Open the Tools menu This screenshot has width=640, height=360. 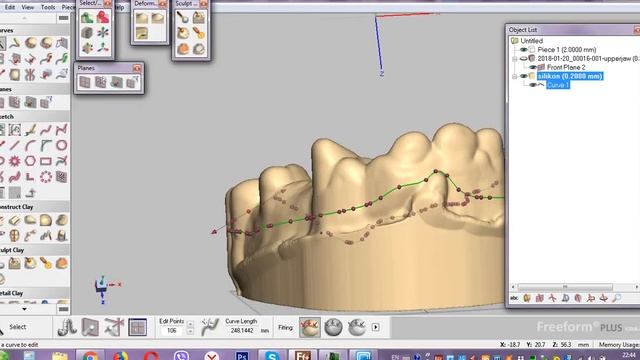pyautogui.click(x=48, y=7)
